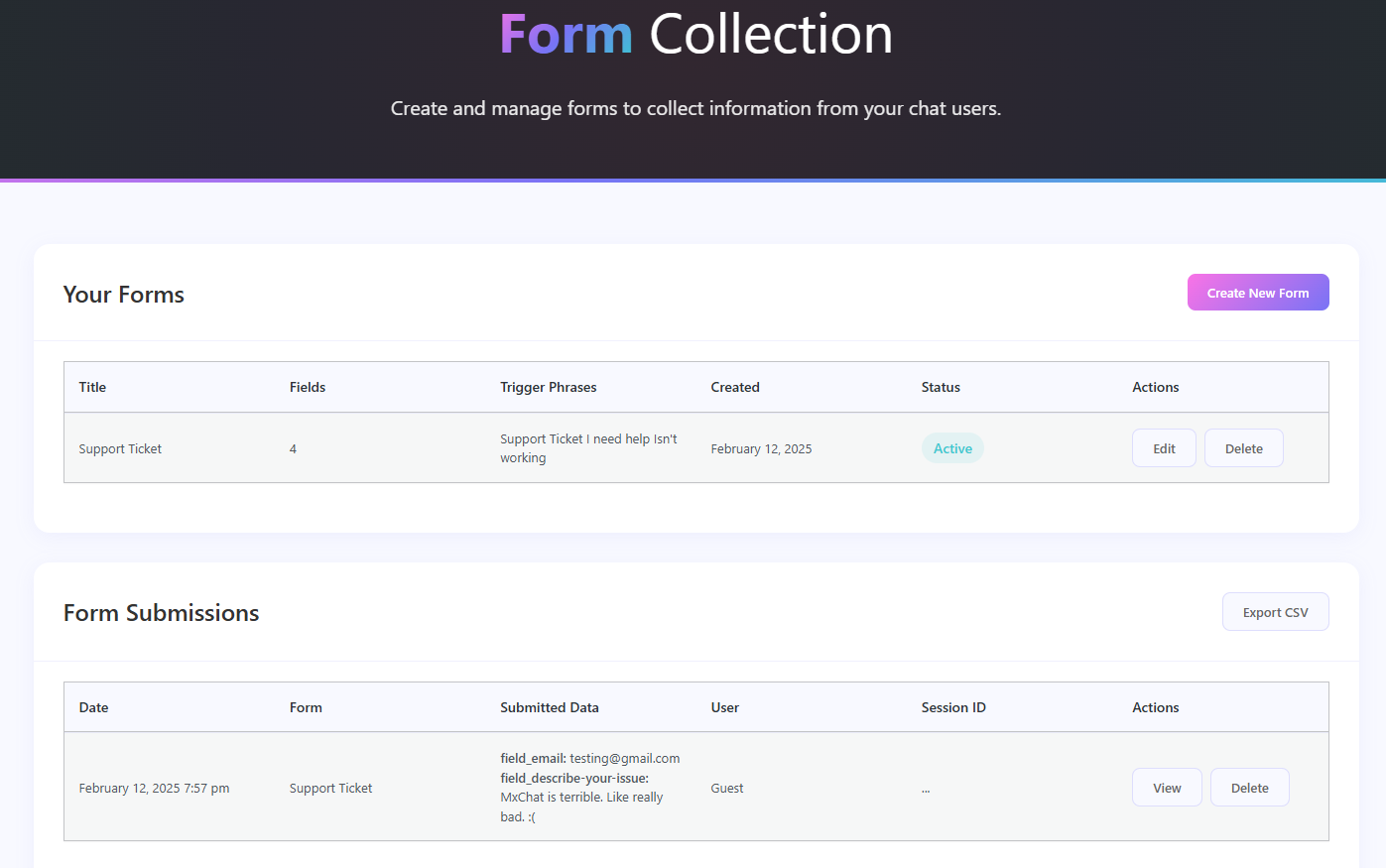Screen dimensions: 1386x868
Task: Click the Active status badge
Action: click(952, 448)
